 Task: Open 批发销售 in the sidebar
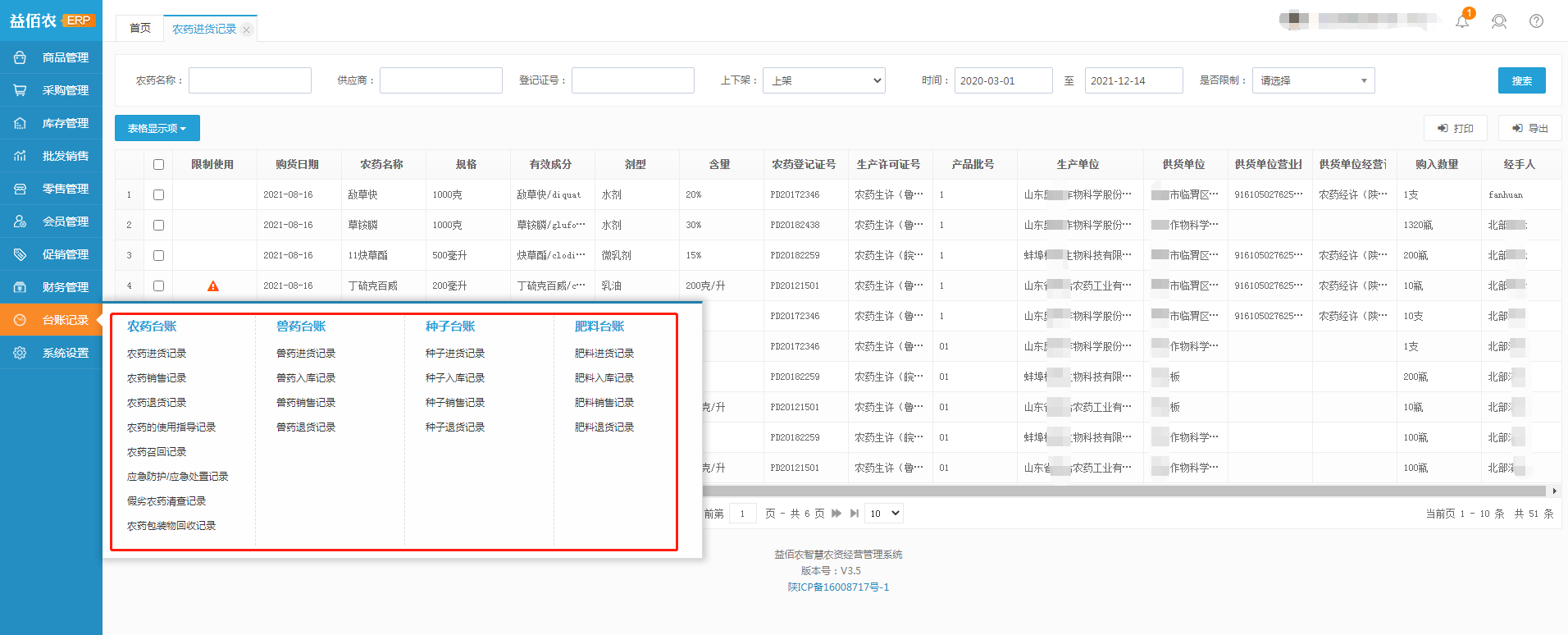coord(65,156)
